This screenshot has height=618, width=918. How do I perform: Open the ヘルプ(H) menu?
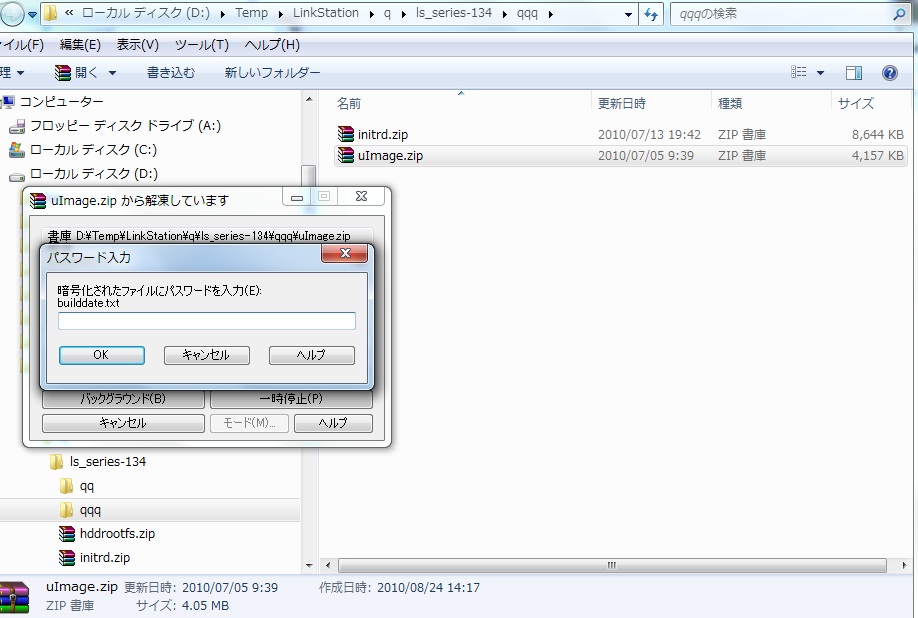(272, 45)
